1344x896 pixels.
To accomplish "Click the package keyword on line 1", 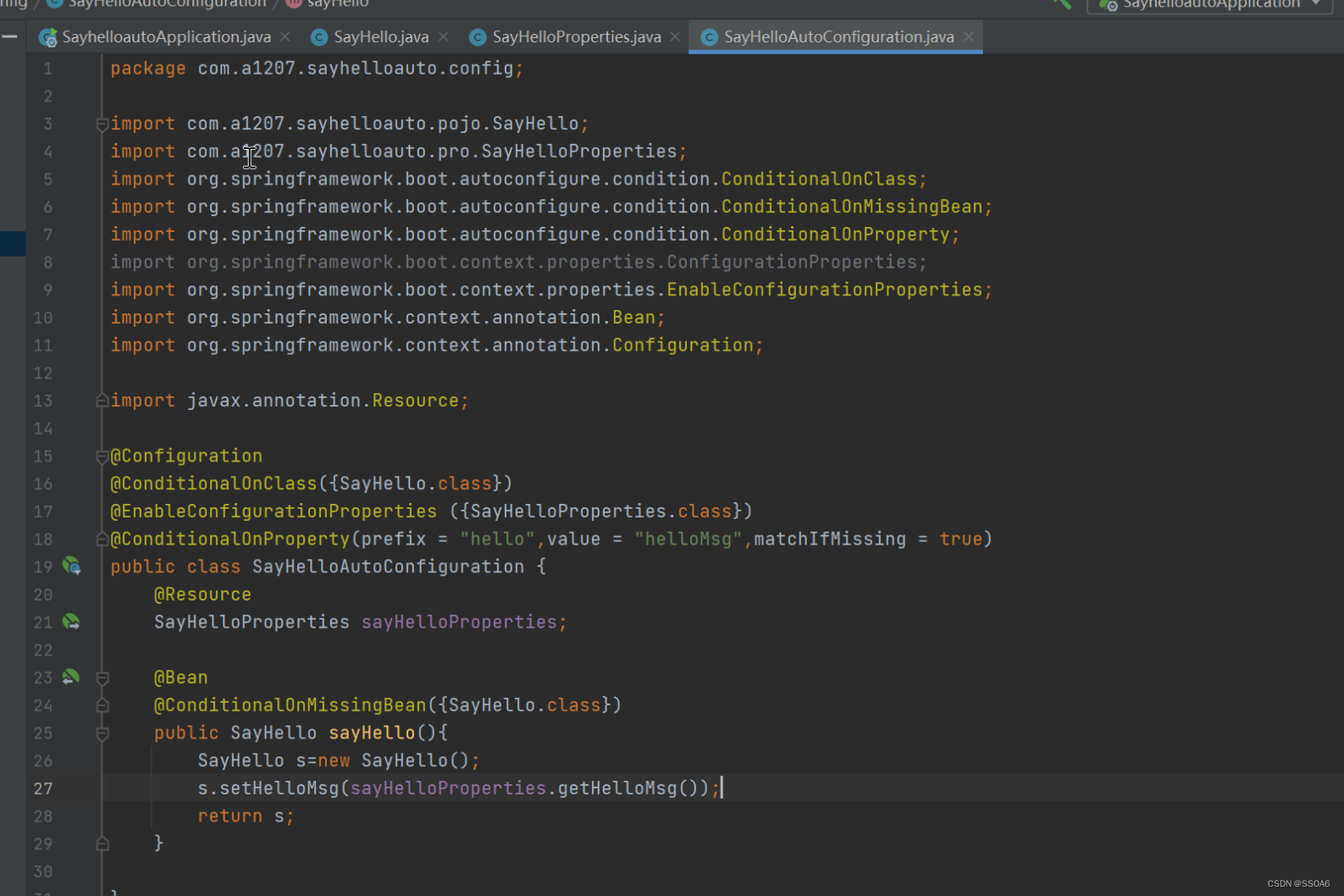I will pyautogui.click(x=147, y=69).
